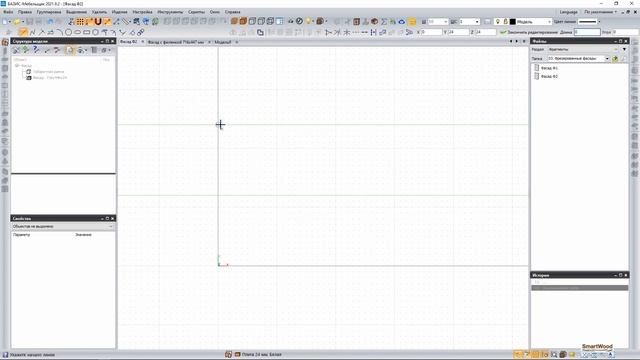The width and height of the screenshot is (640, 360).
Task: Click the light bulb toolbar icon
Action: [x=309, y=21]
